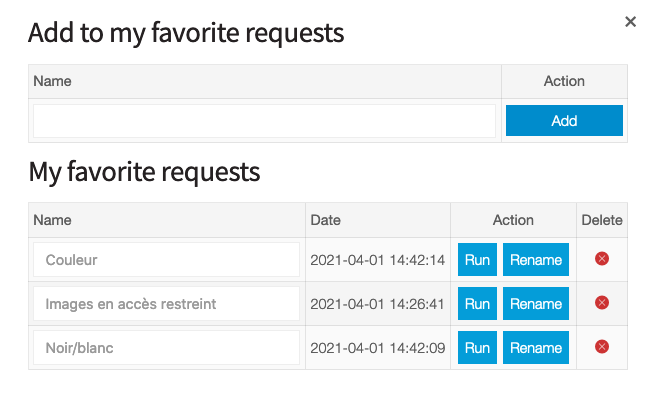Click the Add button
The height and width of the screenshot is (414, 656).
tap(564, 121)
